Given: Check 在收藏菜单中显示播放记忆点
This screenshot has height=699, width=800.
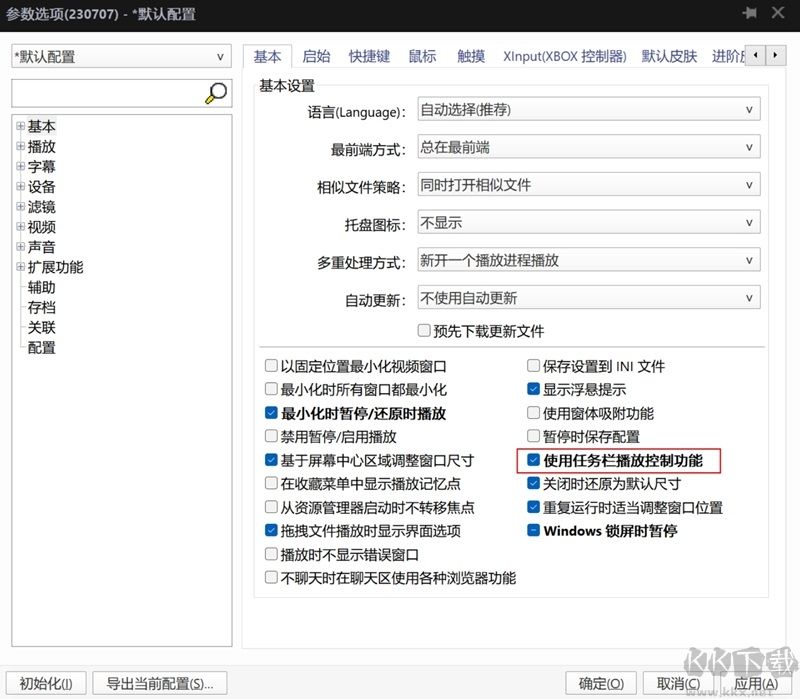Looking at the screenshot, I should (271, 483).
